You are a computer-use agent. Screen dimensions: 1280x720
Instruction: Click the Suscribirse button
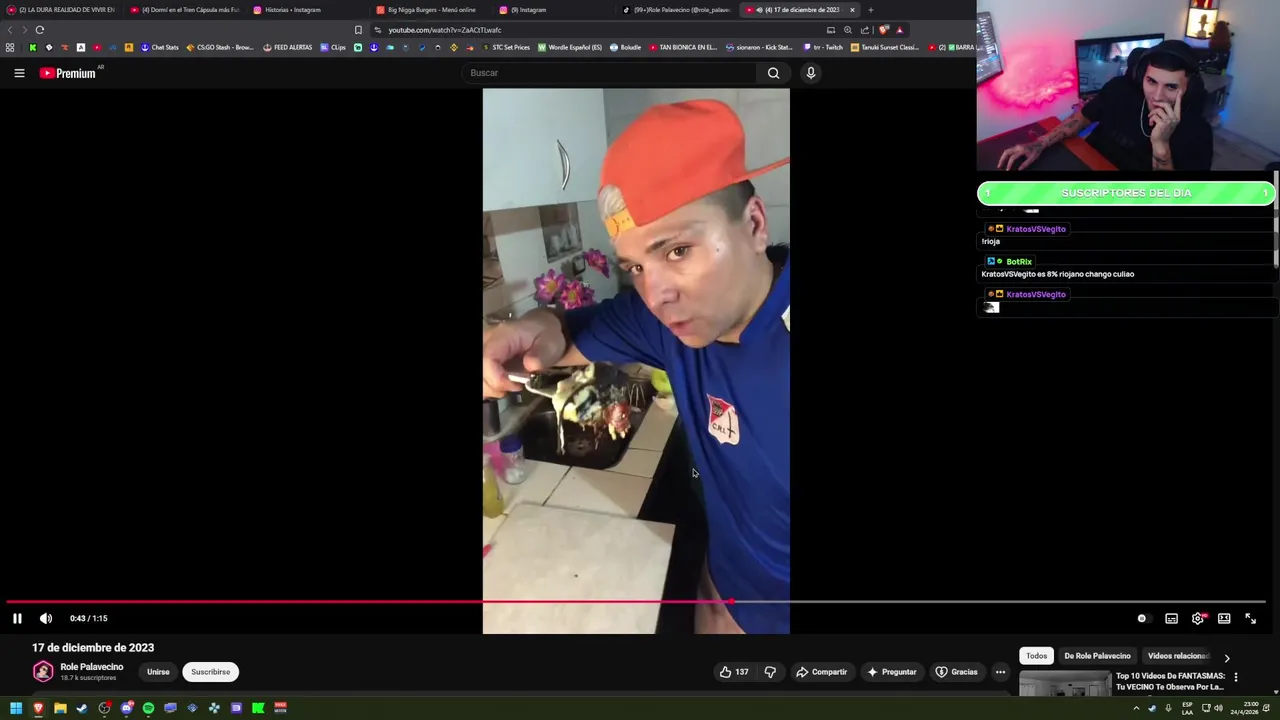pos(210,672)
